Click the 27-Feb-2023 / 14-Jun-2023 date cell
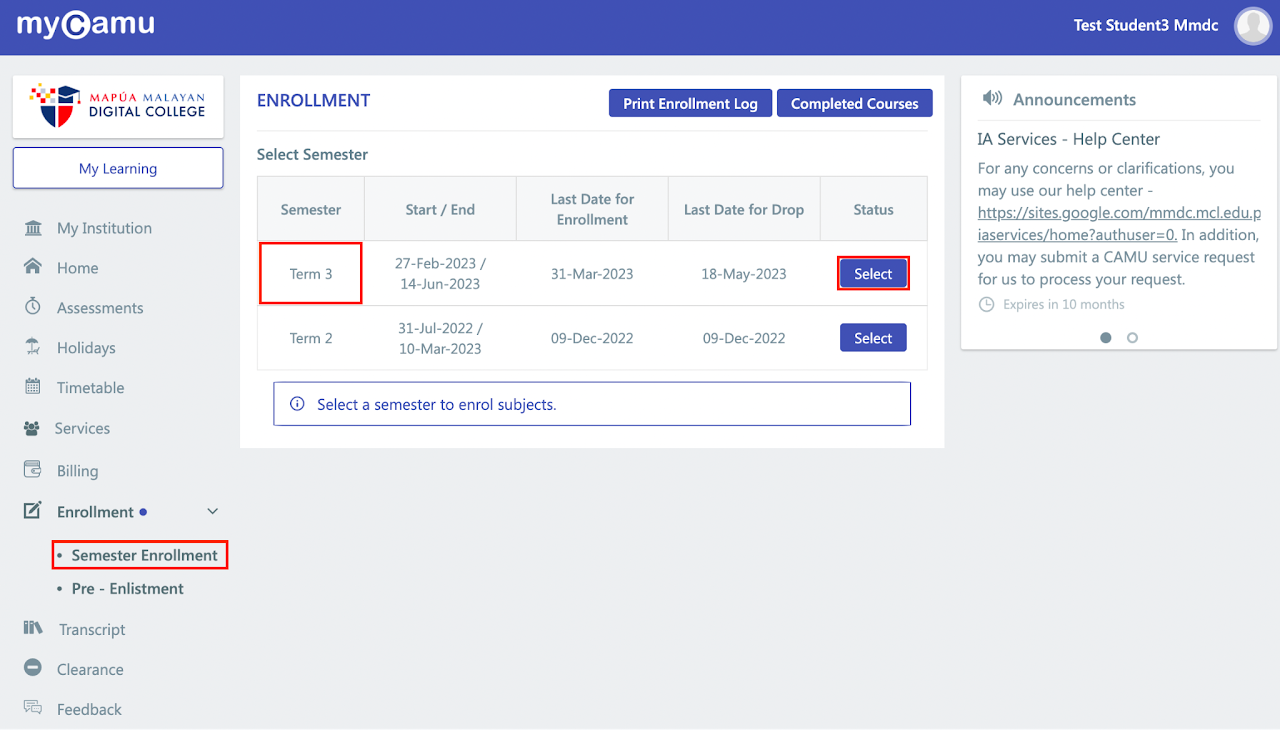 pos(440,273)
